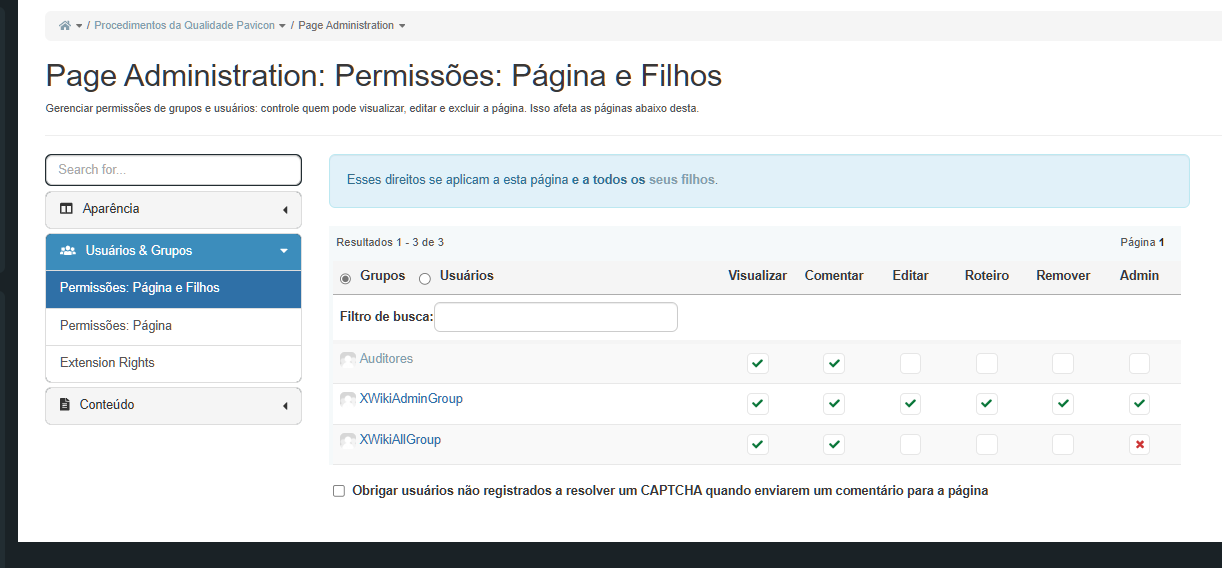Toggle Comentar right for XWikiAdminGroup
The image size is (1222, 568).
834,404
